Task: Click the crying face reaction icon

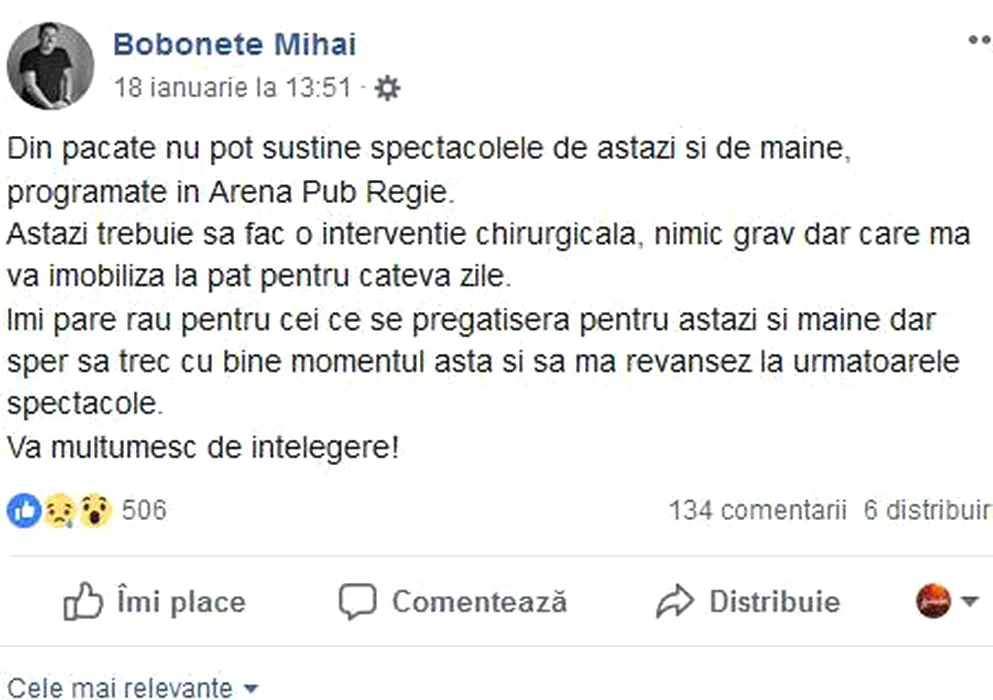Action: tap(59, 511)
